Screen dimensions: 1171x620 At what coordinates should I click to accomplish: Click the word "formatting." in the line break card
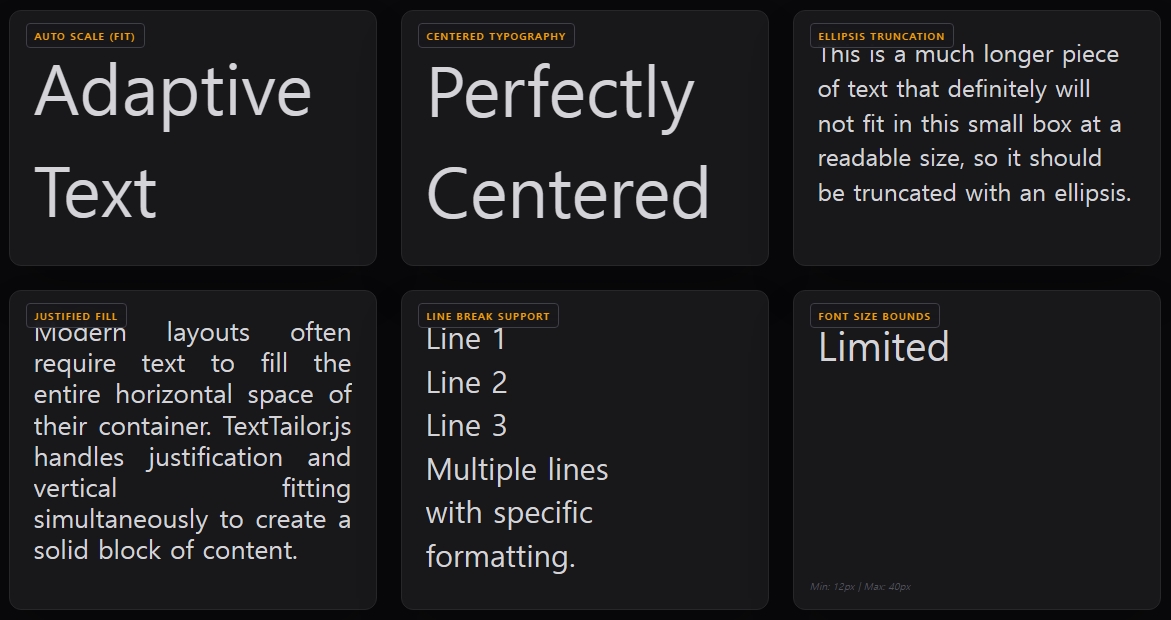coord(500,556)
